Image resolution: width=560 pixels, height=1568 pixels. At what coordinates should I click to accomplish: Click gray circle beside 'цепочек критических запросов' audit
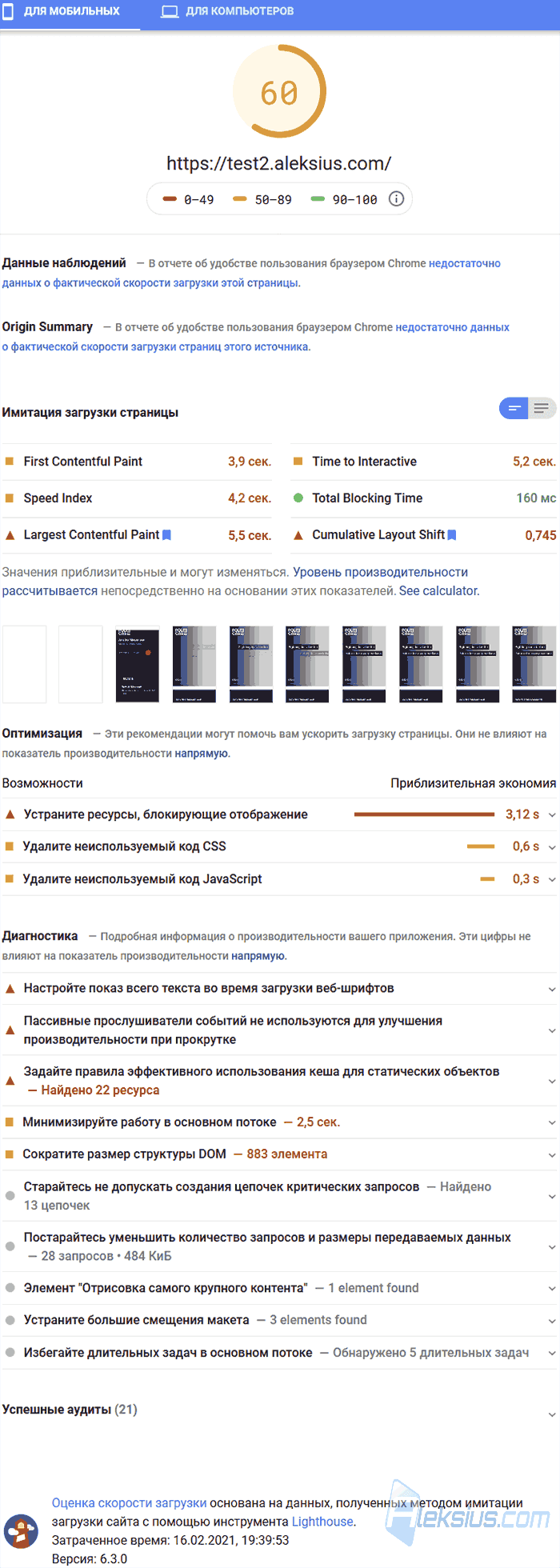click(x=10, y=1196)
